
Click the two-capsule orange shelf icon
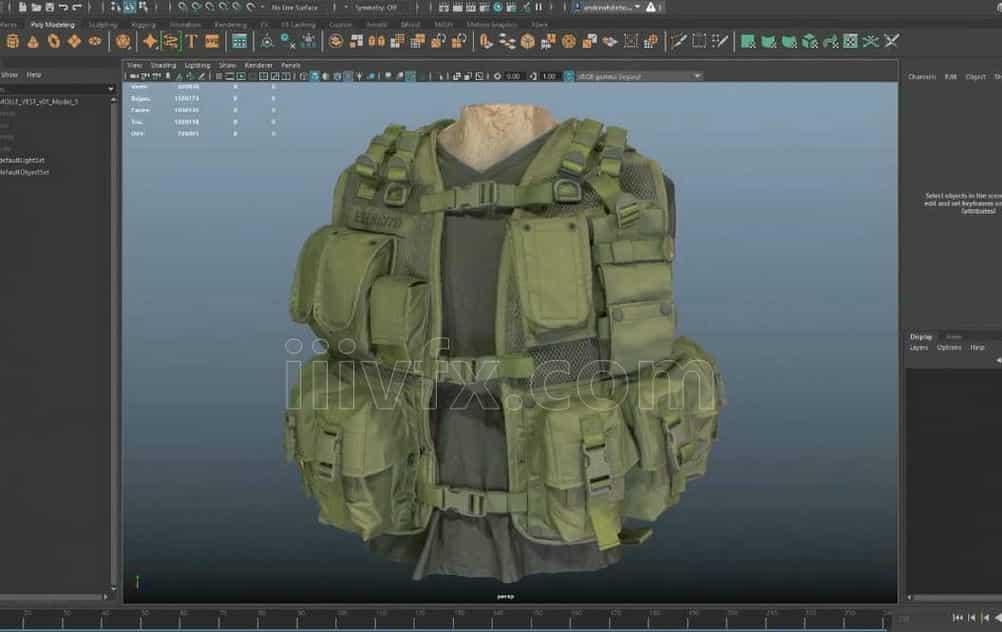tap(376, 42)
